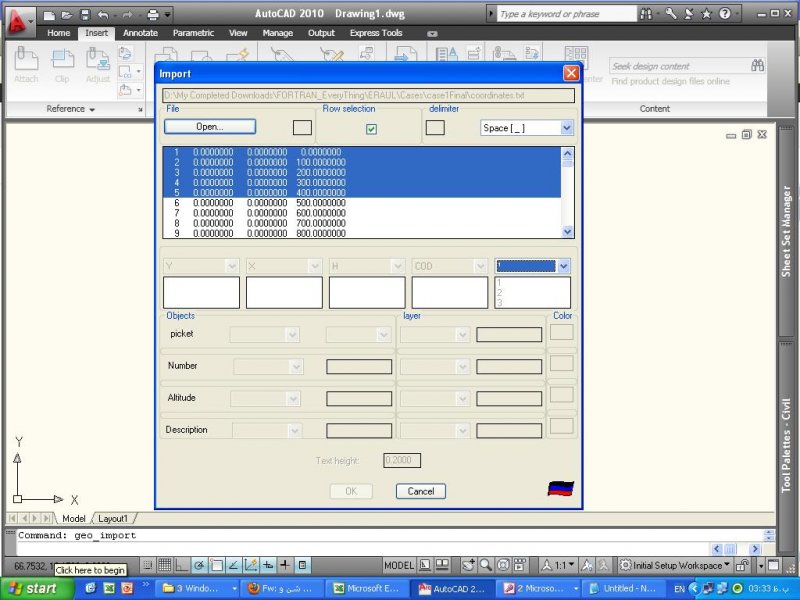The width and height of the screenshot is (800, 600).
Task: Click the New drawing icon in Quick Access
Action: click(x=49, y=15)
